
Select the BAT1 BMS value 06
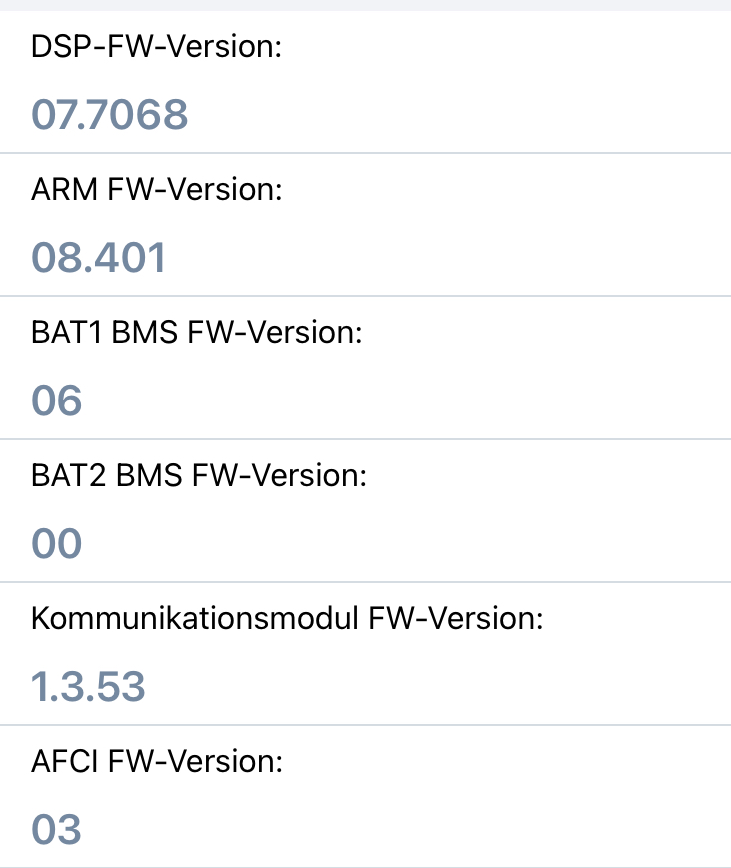point(57,401)
